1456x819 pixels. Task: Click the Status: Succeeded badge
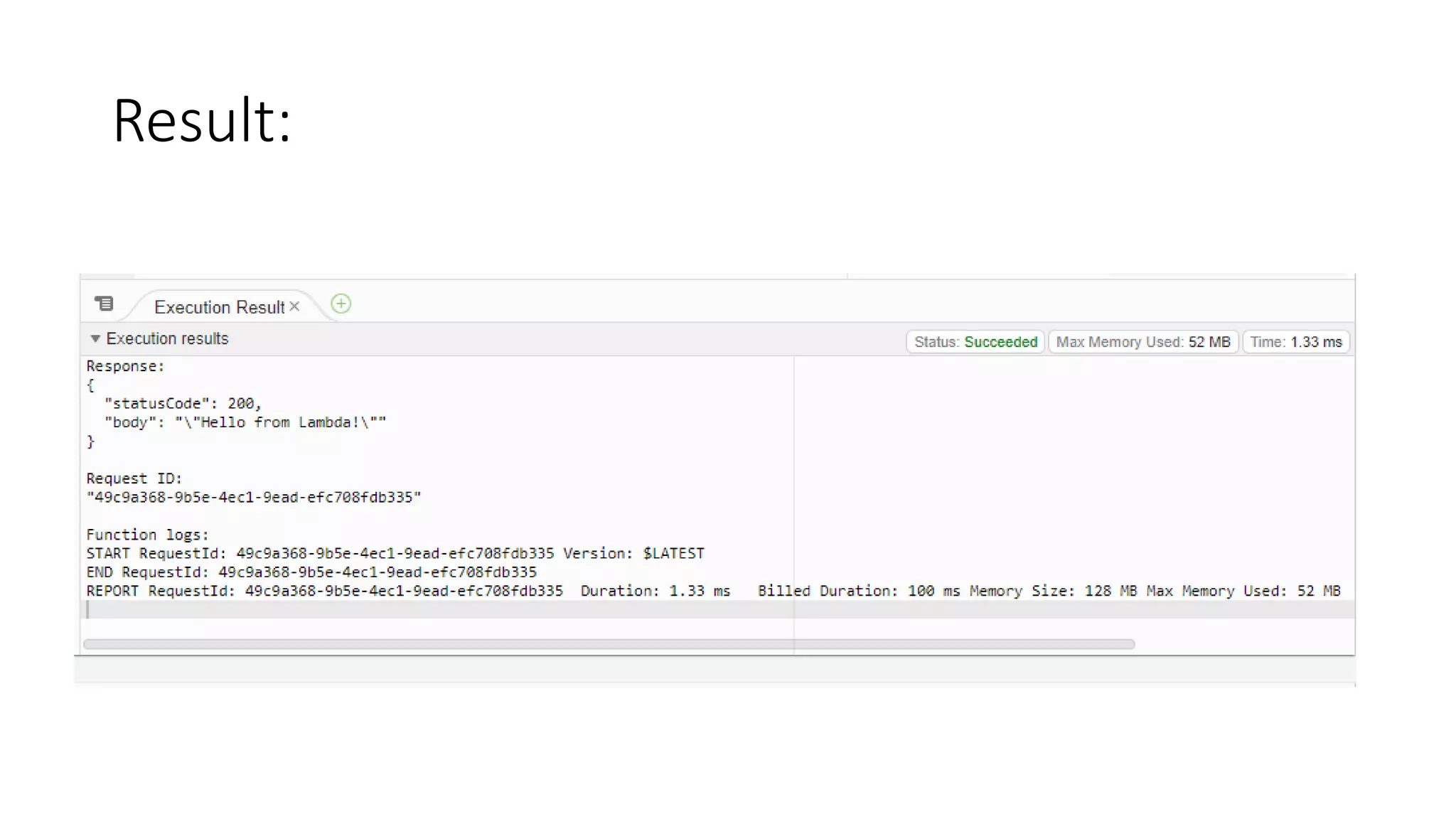975,342
